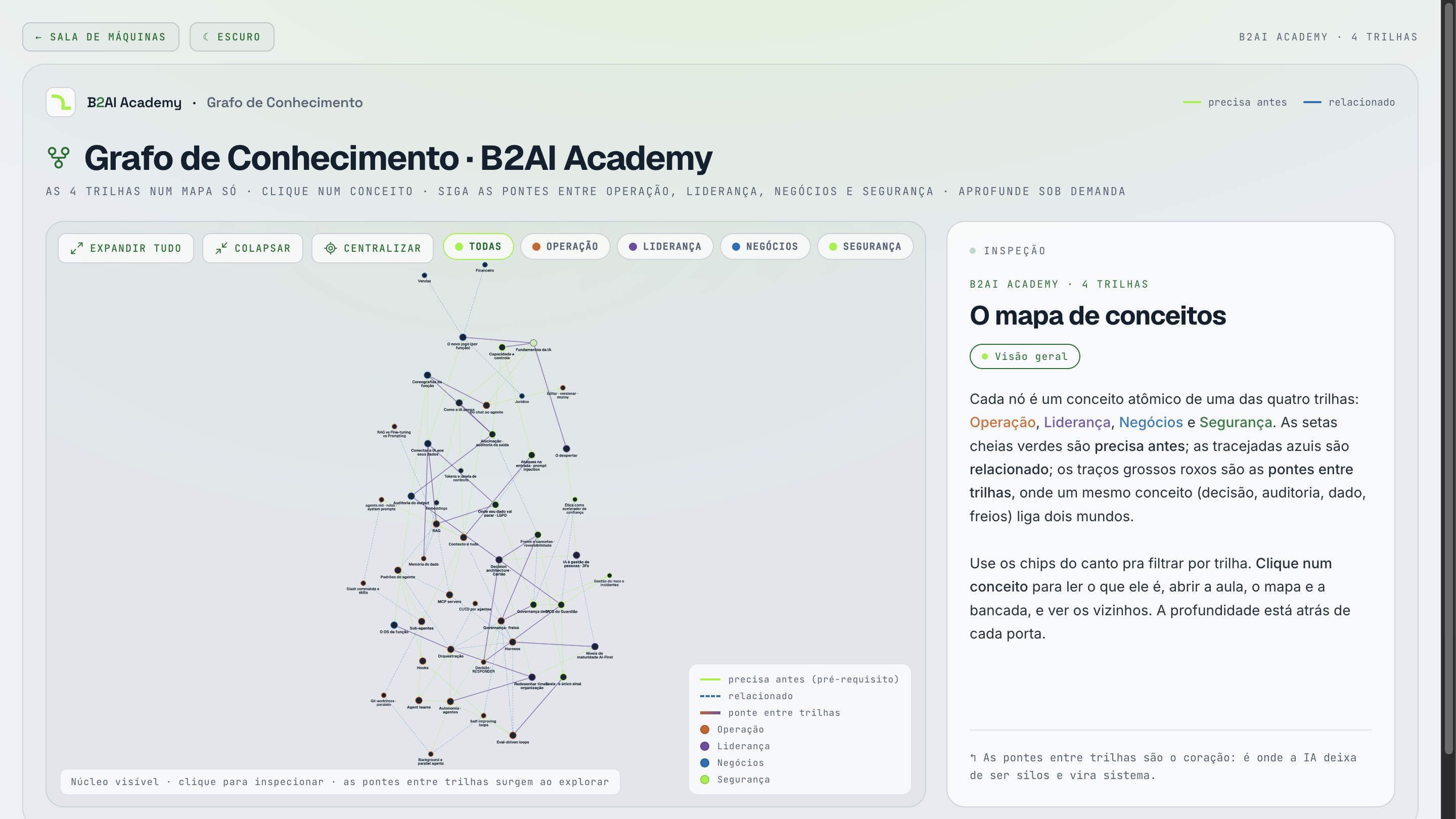Click the graph icon beside the main heading

click(59, 158)
